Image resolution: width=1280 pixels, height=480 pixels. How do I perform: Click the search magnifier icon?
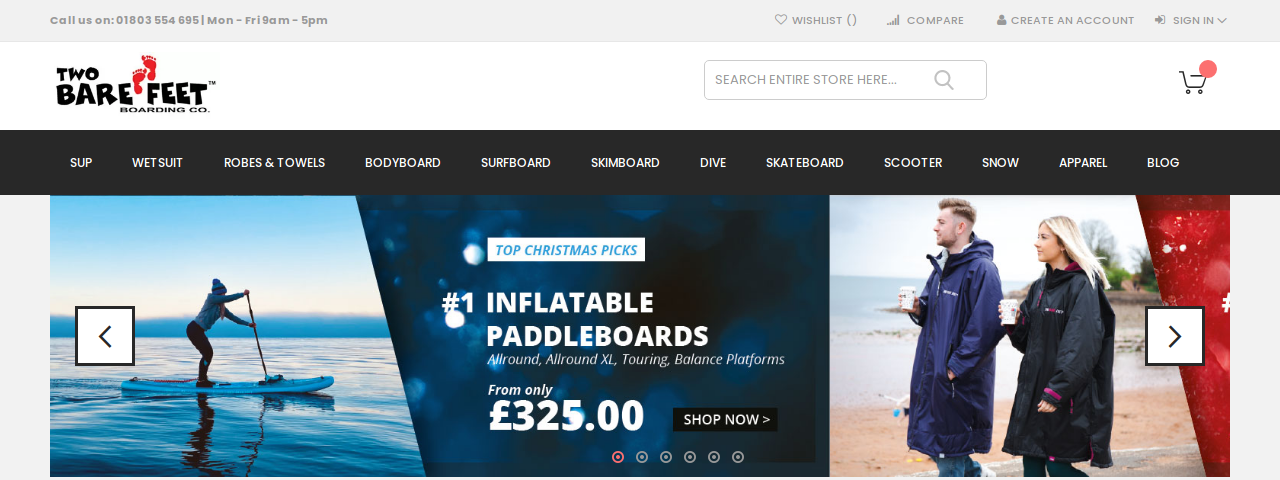(x=944, y=80)
